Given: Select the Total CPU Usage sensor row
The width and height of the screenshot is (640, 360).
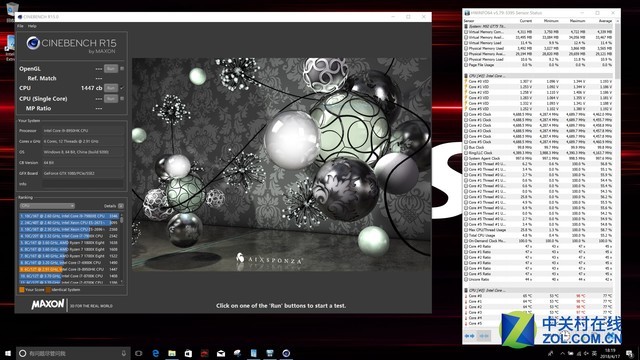Looking at the screenshot, I should pyautogui.click(x=538, y=236).
